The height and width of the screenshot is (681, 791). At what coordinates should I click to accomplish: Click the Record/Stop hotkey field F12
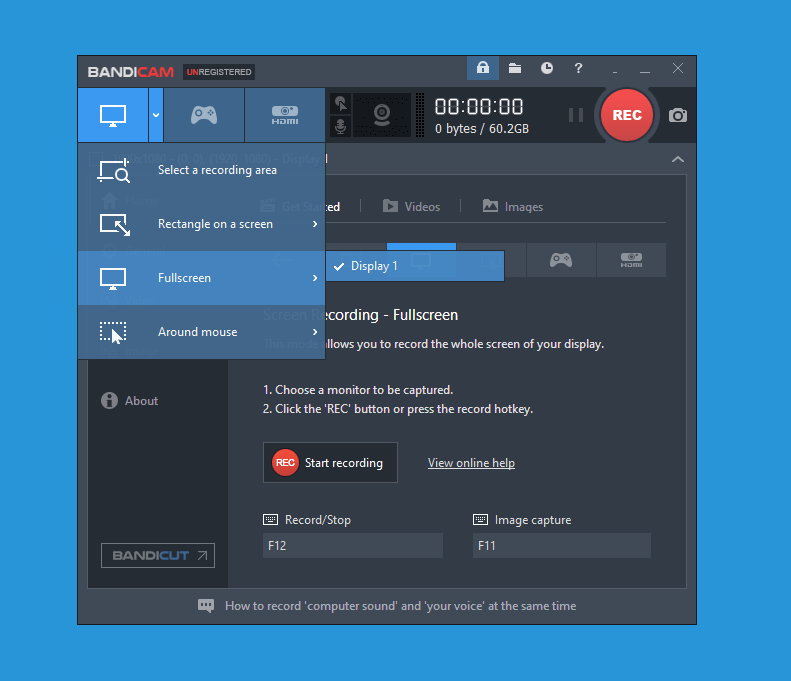point(353,545)
